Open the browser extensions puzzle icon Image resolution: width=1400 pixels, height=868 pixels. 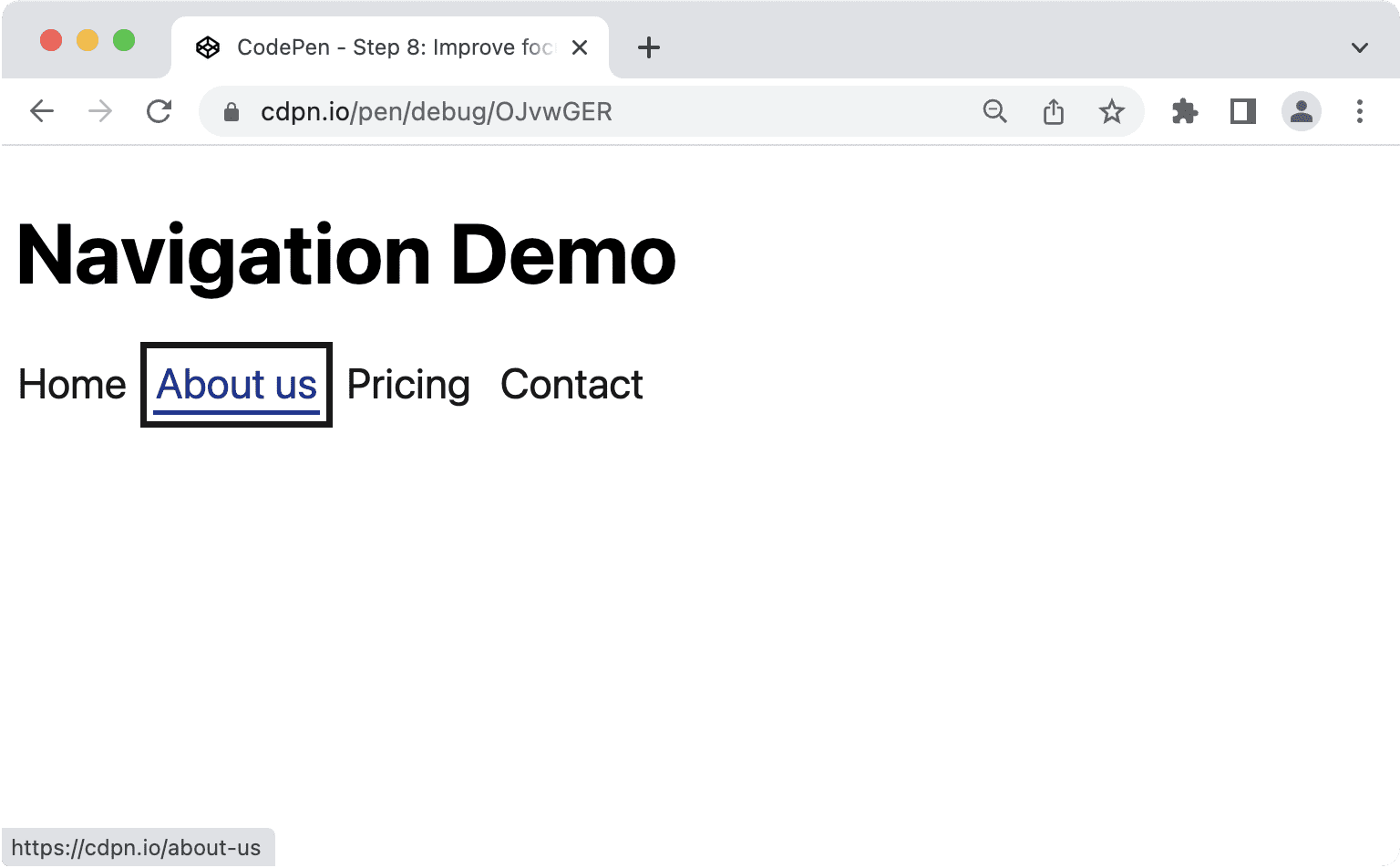(x=1184, y=110)
